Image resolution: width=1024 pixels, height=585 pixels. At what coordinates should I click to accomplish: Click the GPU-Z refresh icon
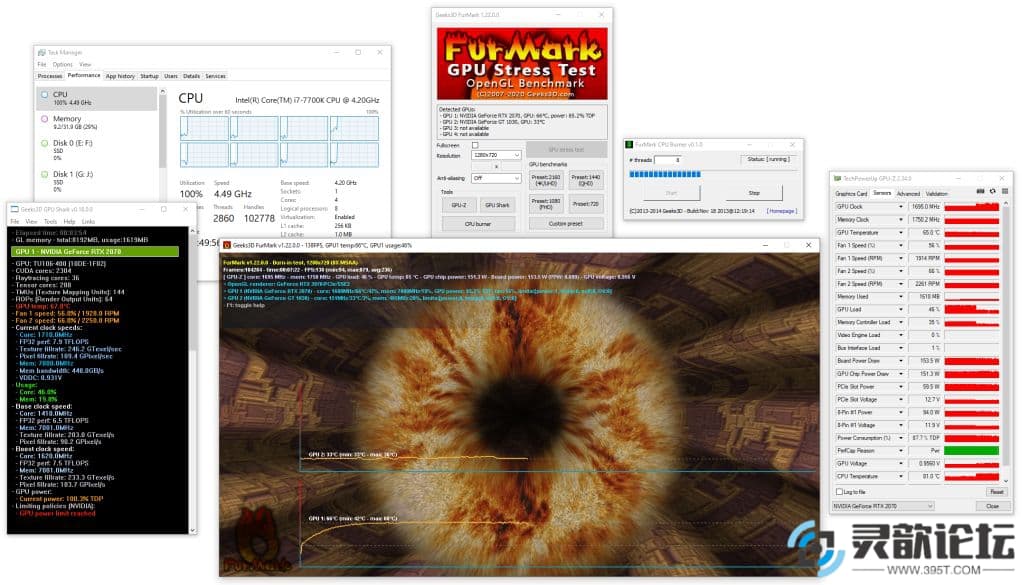(x=993, y=192)
